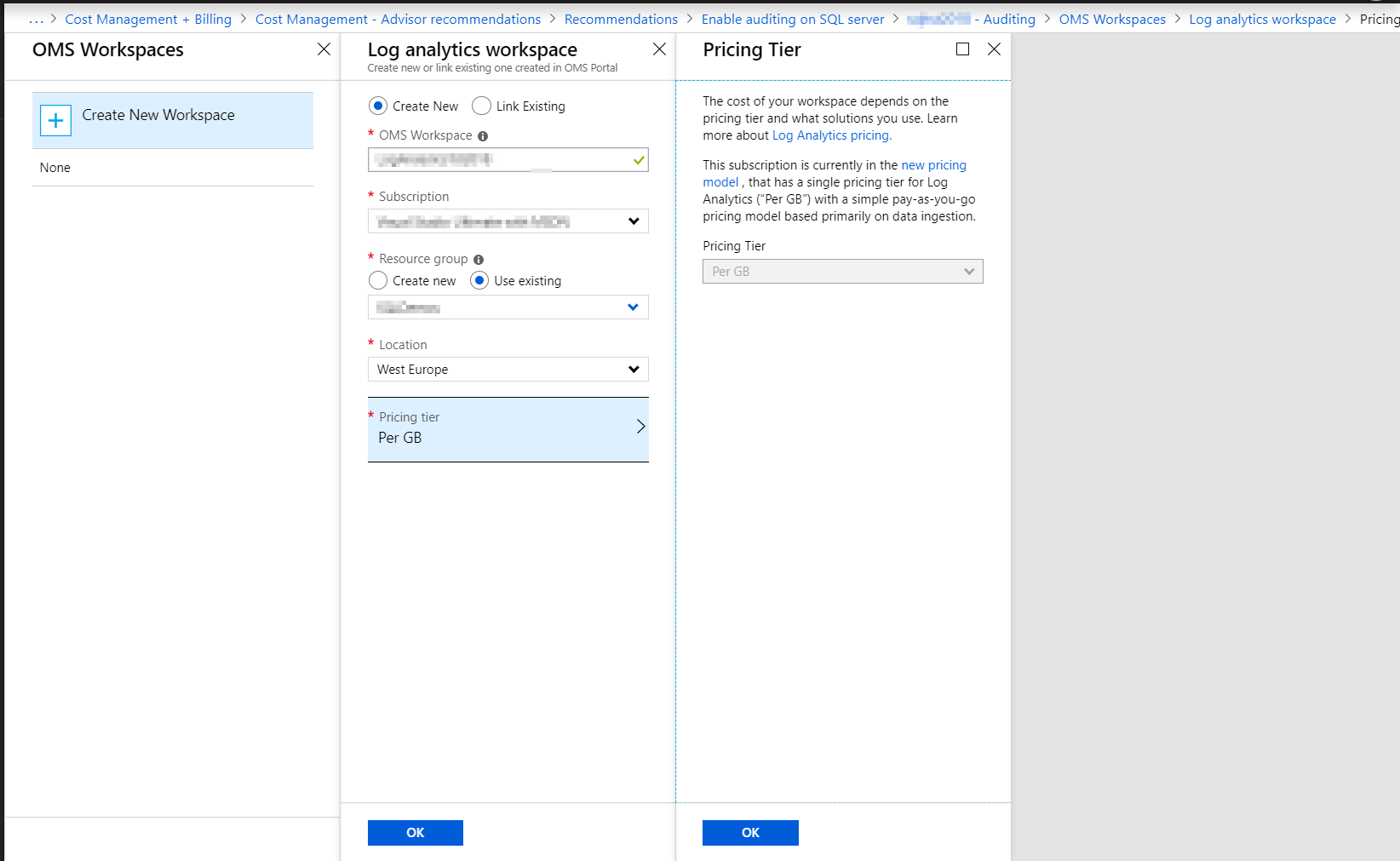
Task: Open the Pricing Tier Per GB dropdown
Action: point(843,272)
